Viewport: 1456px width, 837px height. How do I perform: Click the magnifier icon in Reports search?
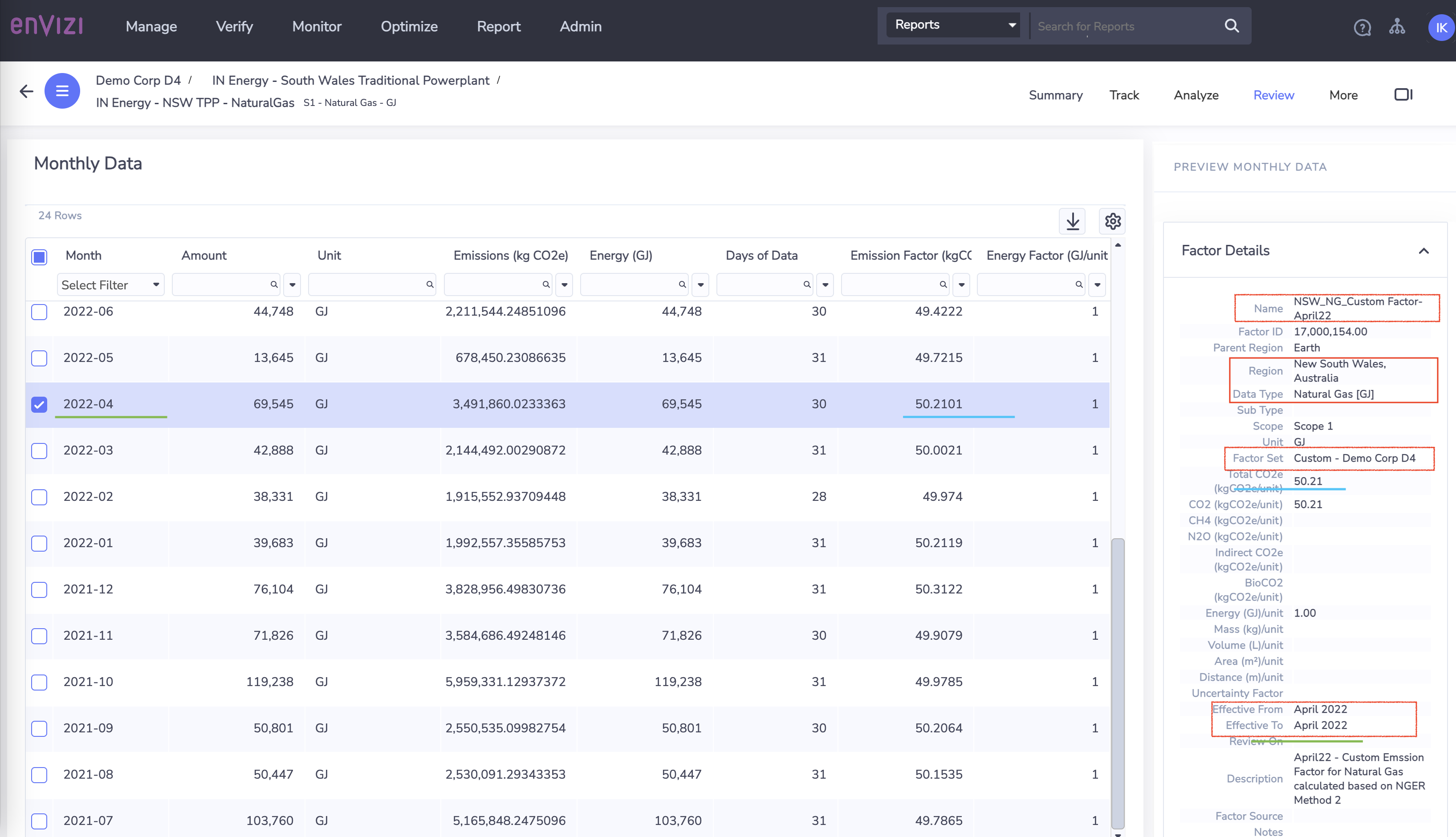coord(1231,26)
